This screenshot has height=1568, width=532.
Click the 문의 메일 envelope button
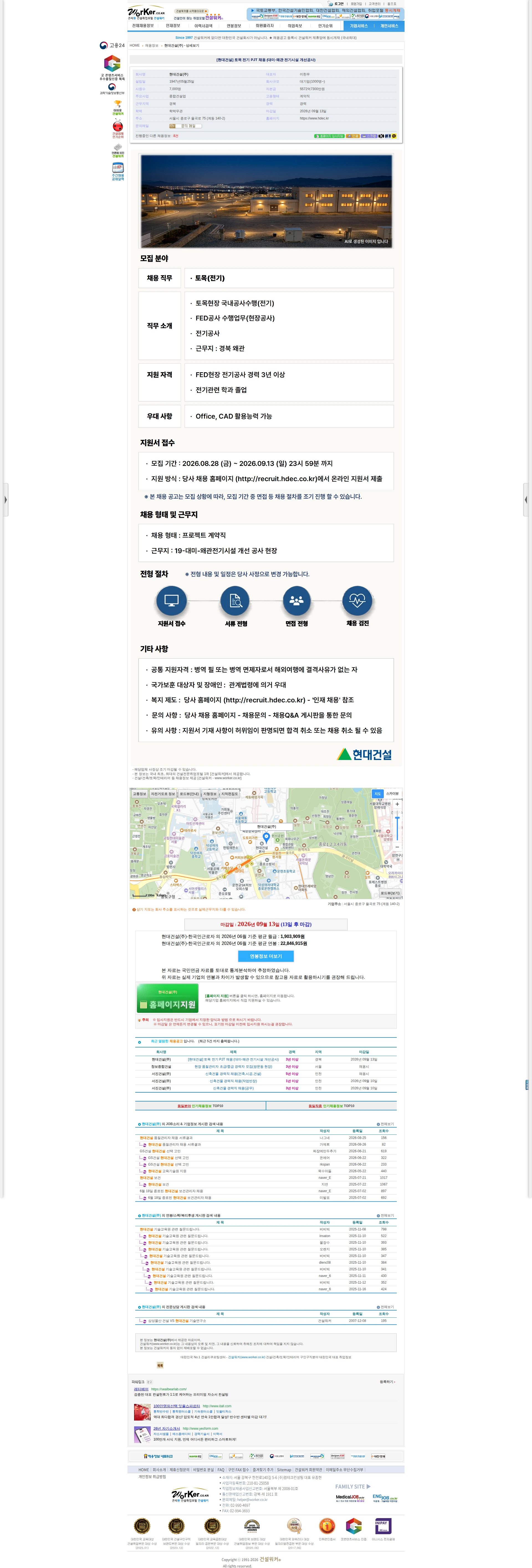(186, 126)
